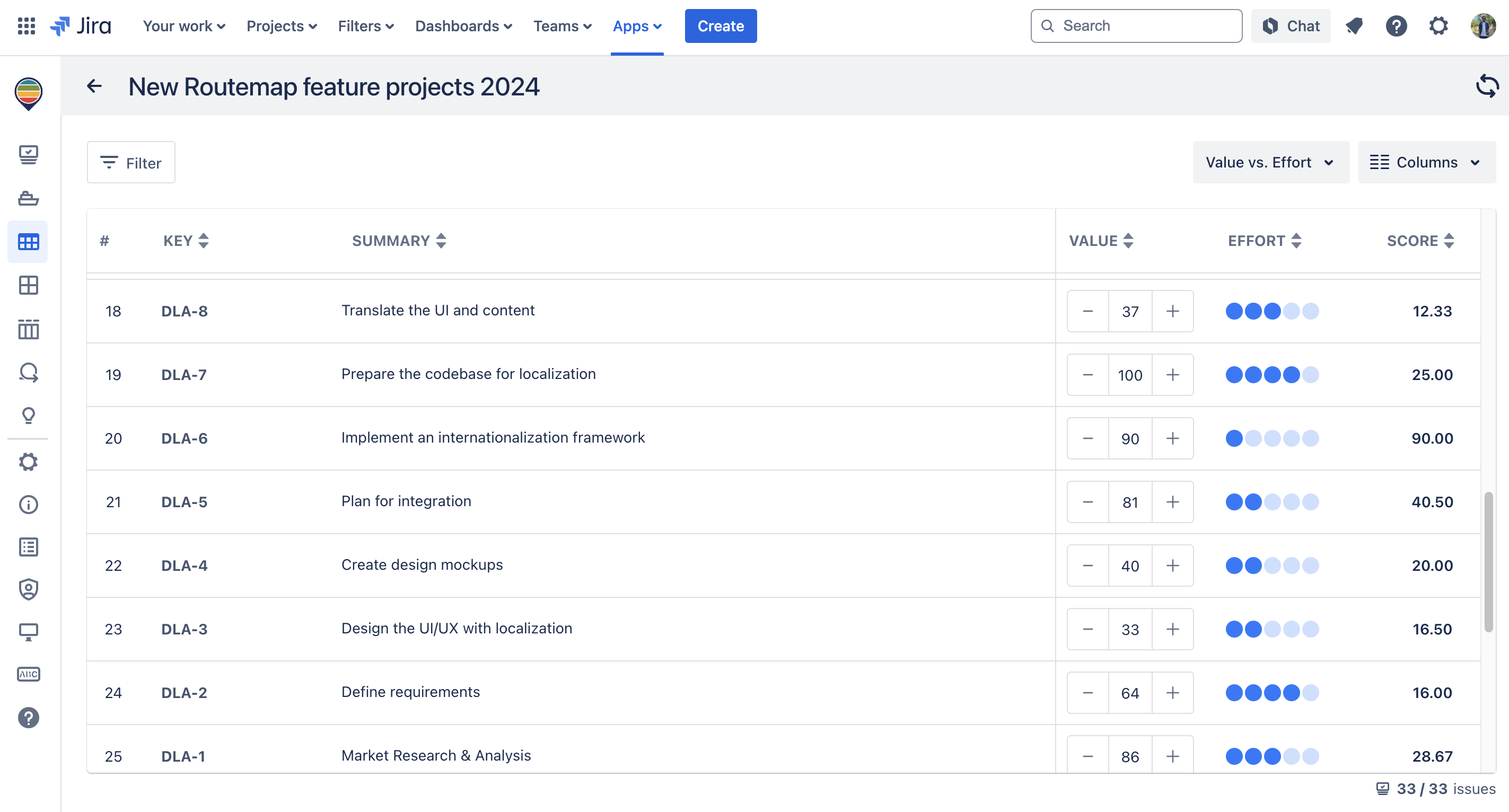Open the Dashboards menu

[x=463, y=26]
